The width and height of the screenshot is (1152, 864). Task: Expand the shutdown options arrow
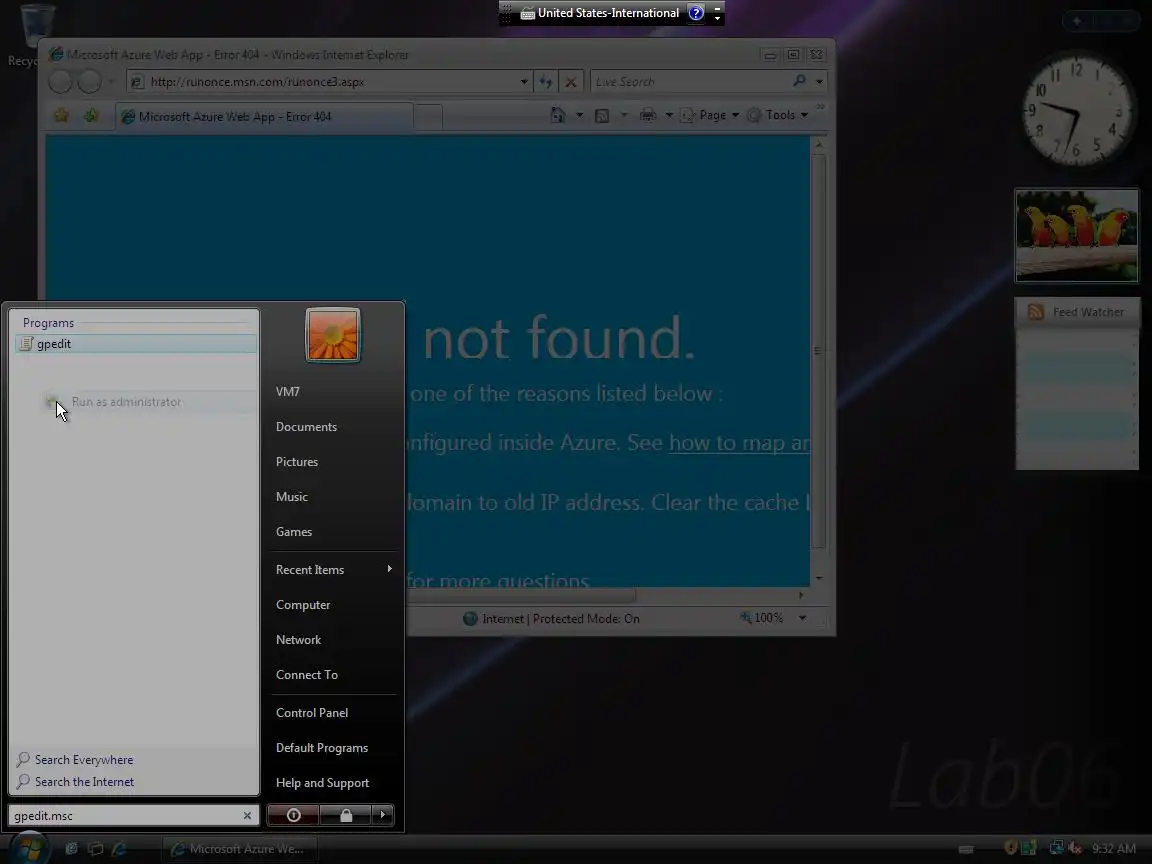[x=383, y=815]
